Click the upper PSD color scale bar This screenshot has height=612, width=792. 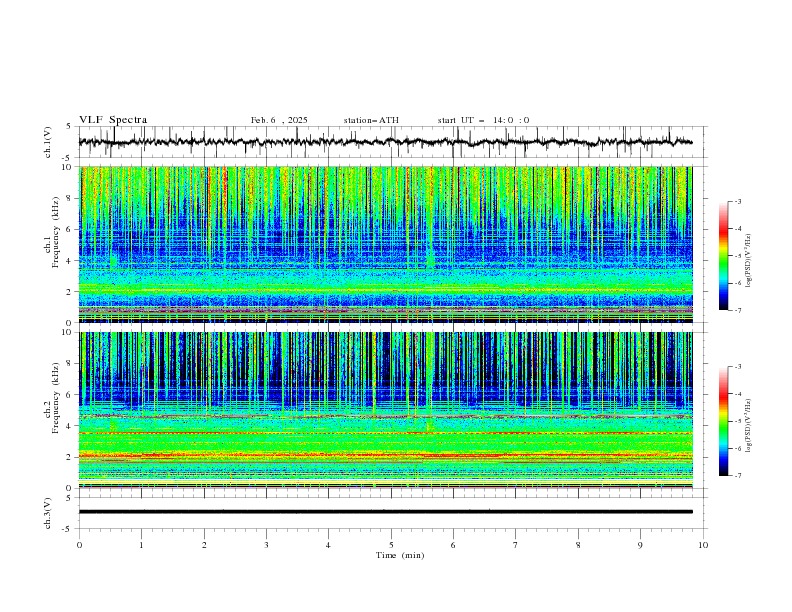tap(723, 256)
